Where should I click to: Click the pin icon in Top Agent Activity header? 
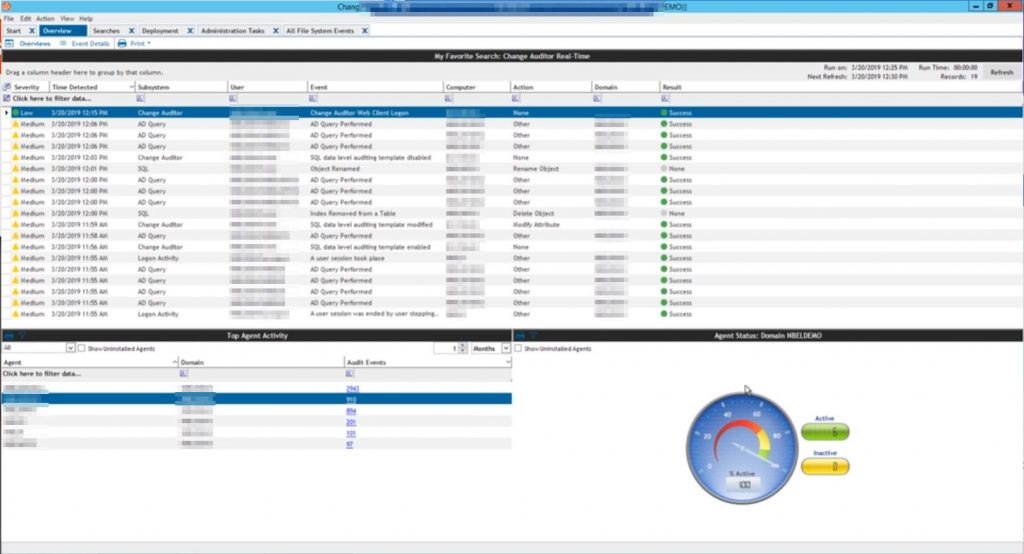click(7, 337)
